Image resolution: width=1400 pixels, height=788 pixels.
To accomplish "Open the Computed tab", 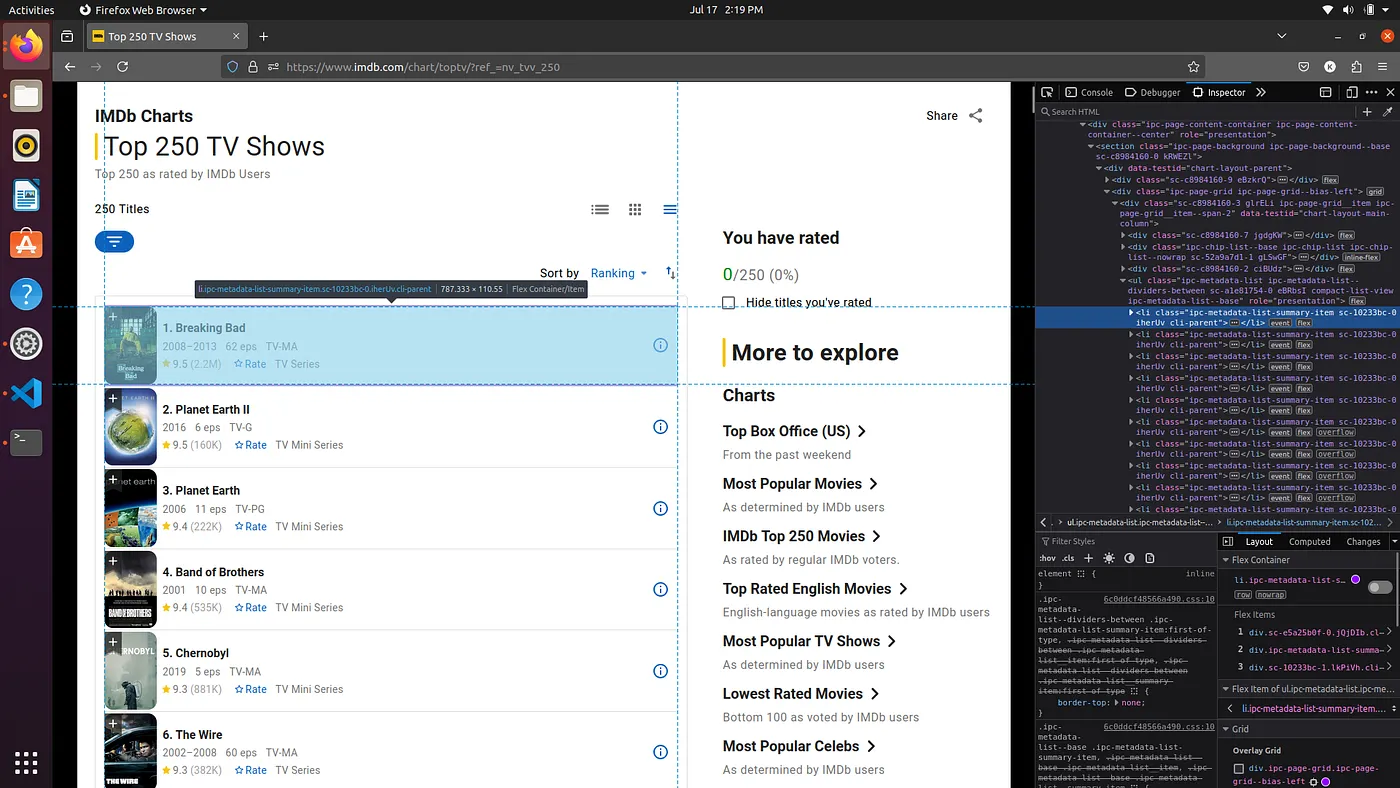I will click(1310, 541).
